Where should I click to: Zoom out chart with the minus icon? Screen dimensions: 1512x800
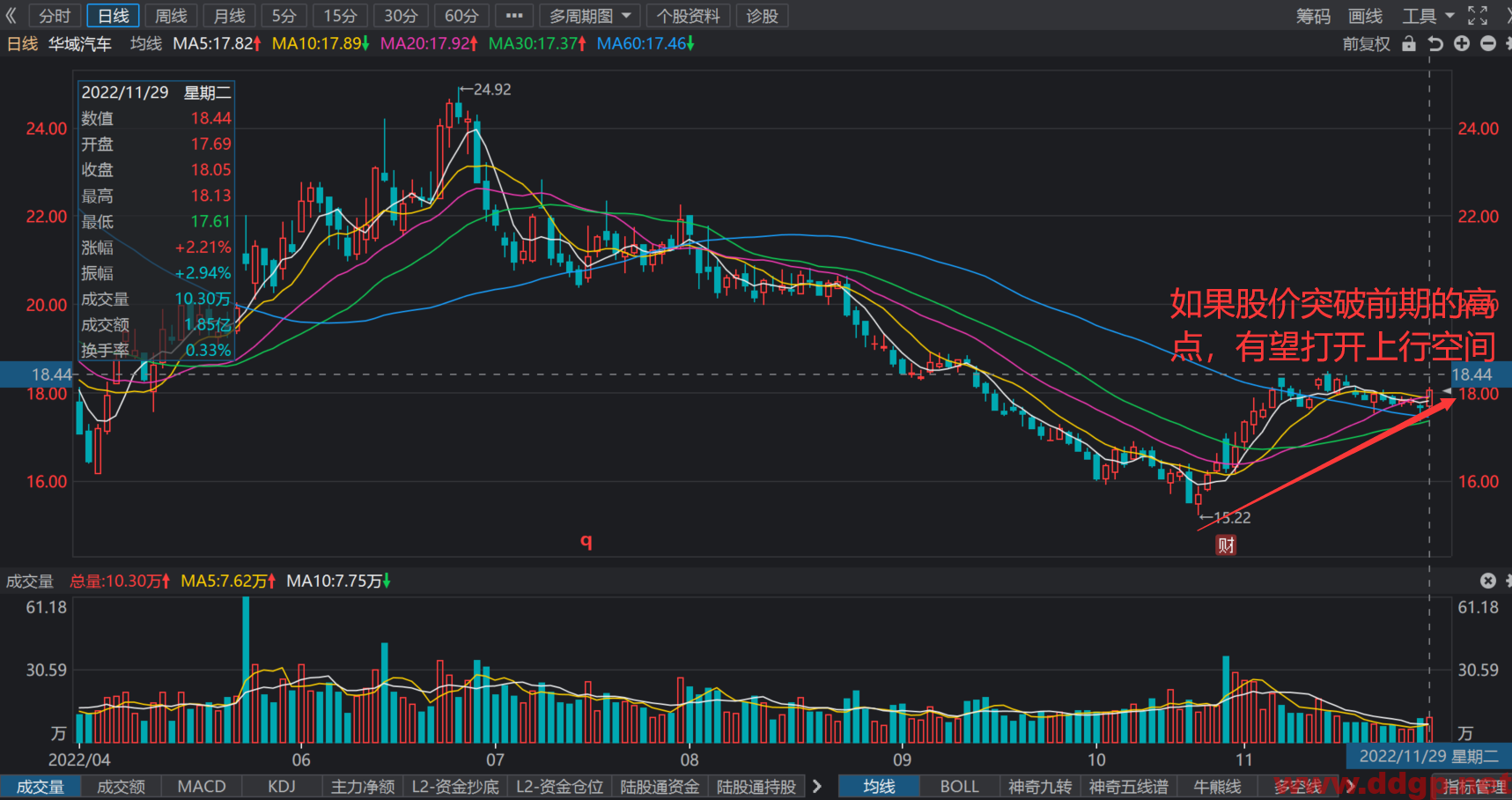pyautogui.click(x=1488, y=43)
